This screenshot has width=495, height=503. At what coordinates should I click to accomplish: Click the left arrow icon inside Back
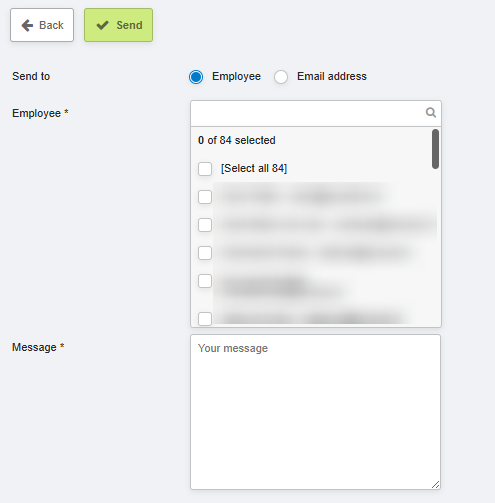tap(27, 25)
